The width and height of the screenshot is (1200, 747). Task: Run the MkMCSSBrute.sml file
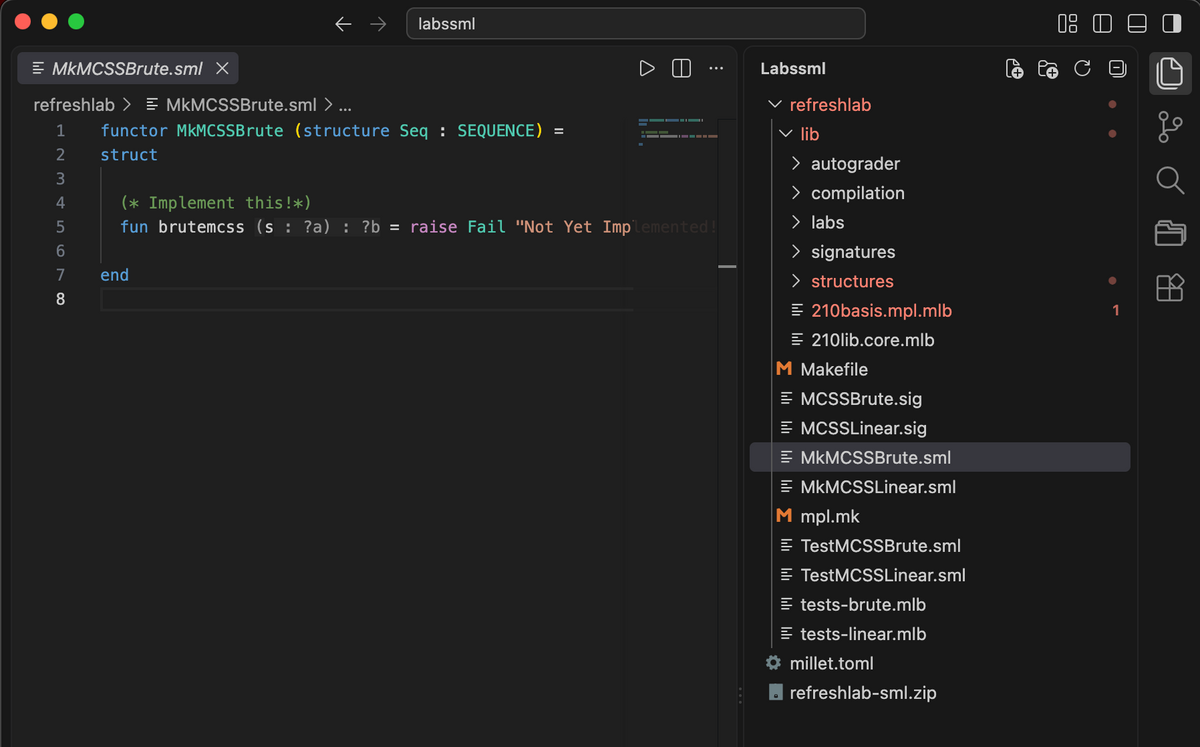pos(647,68)
